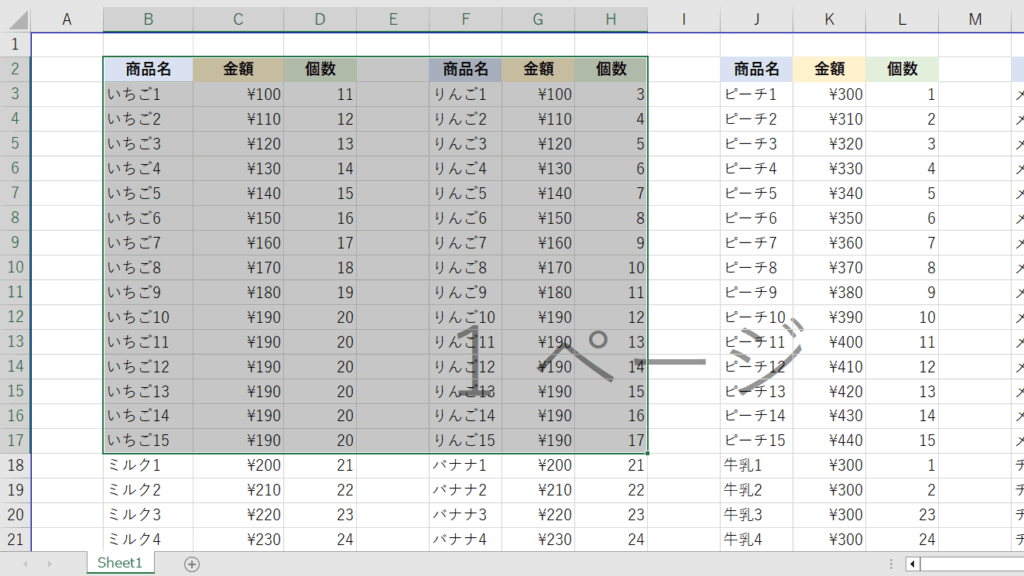1024x576 pixels.
Task: Select column B header
Action: click(x=148, y=20)
